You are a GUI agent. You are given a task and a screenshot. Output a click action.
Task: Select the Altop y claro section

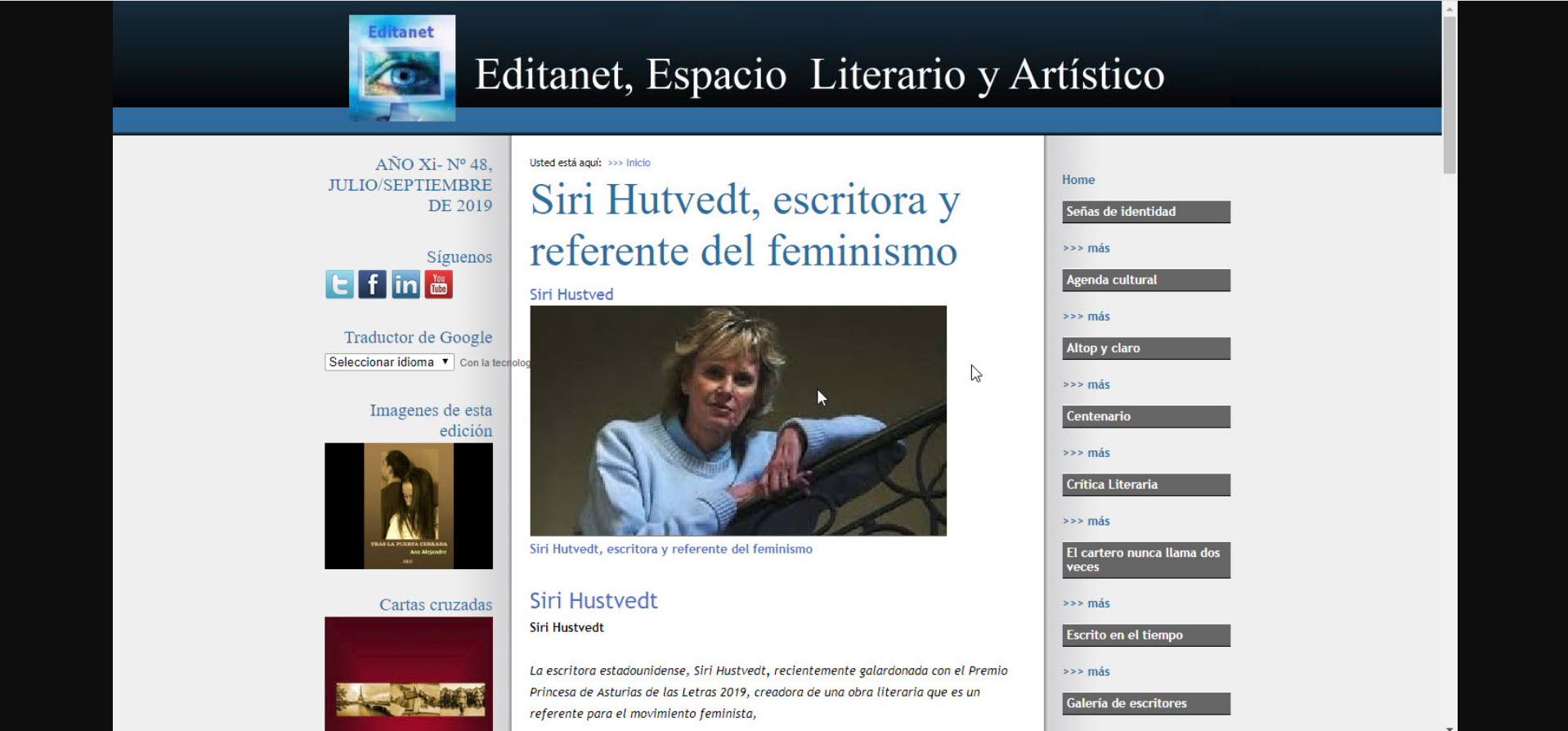pos(1145,348)
